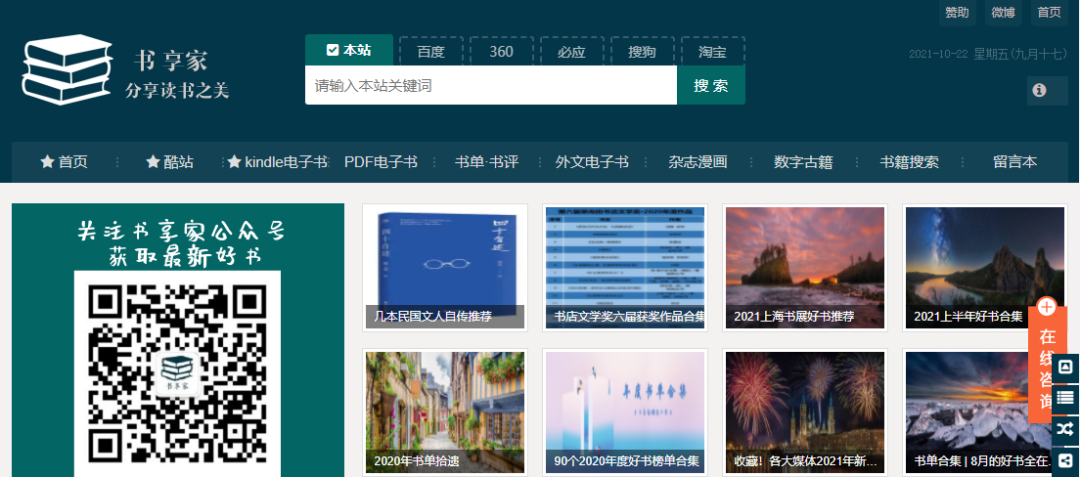Screen dimensions: 1080x477
Task: Open the 赞助 link at top
Action: [957, 12]
